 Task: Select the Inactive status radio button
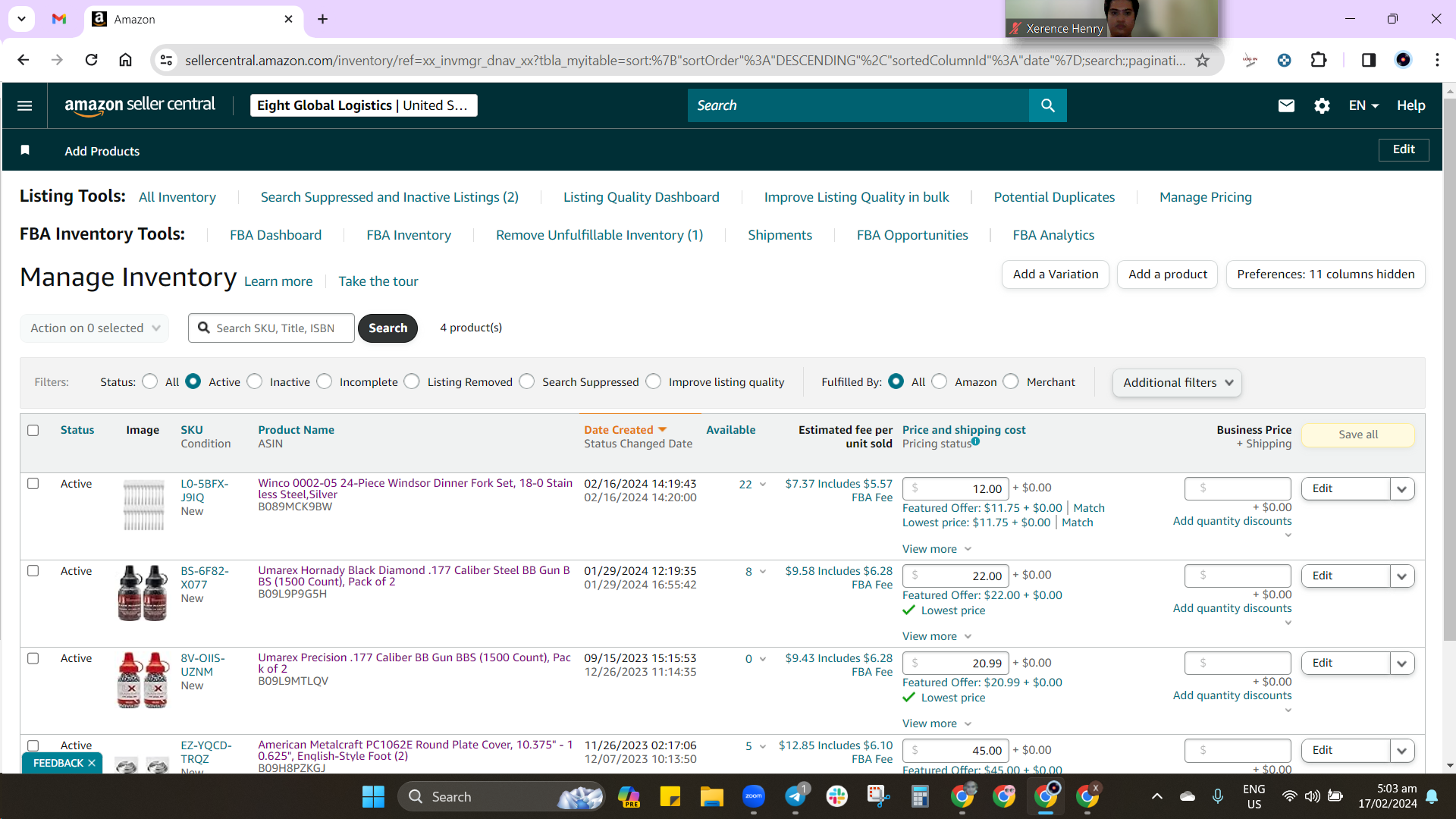point(255,381)
